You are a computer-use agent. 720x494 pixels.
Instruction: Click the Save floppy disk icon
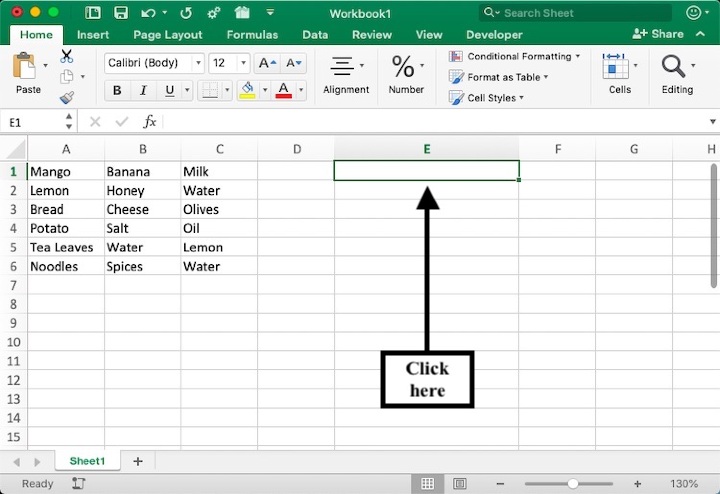121,13
